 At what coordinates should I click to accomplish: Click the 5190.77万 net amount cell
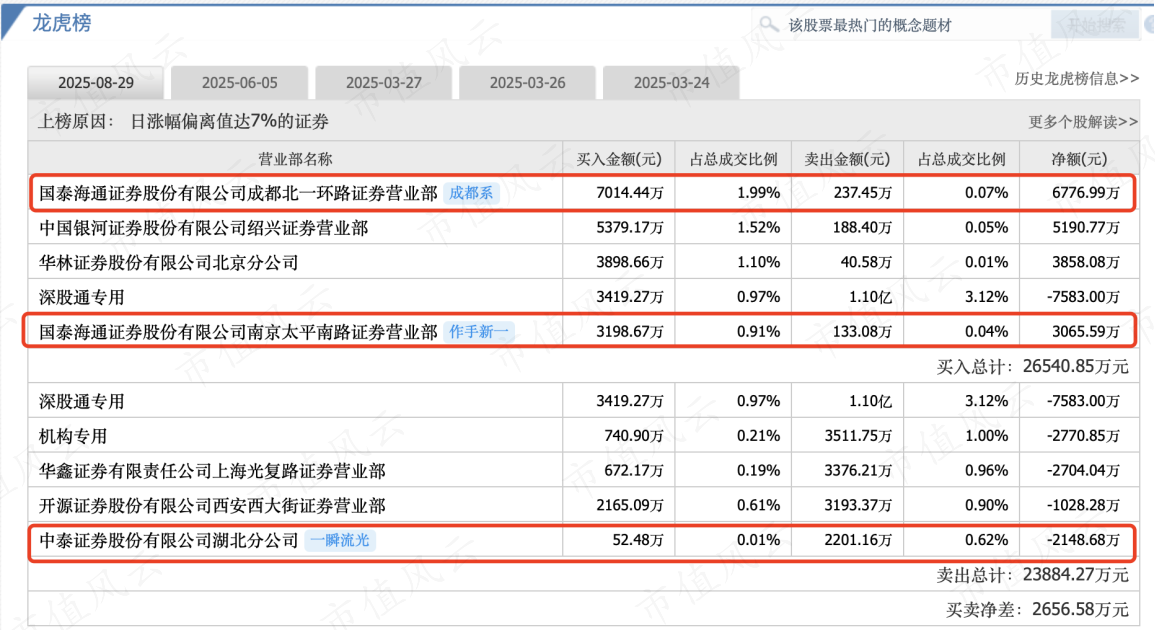(x=1086, y=228)
